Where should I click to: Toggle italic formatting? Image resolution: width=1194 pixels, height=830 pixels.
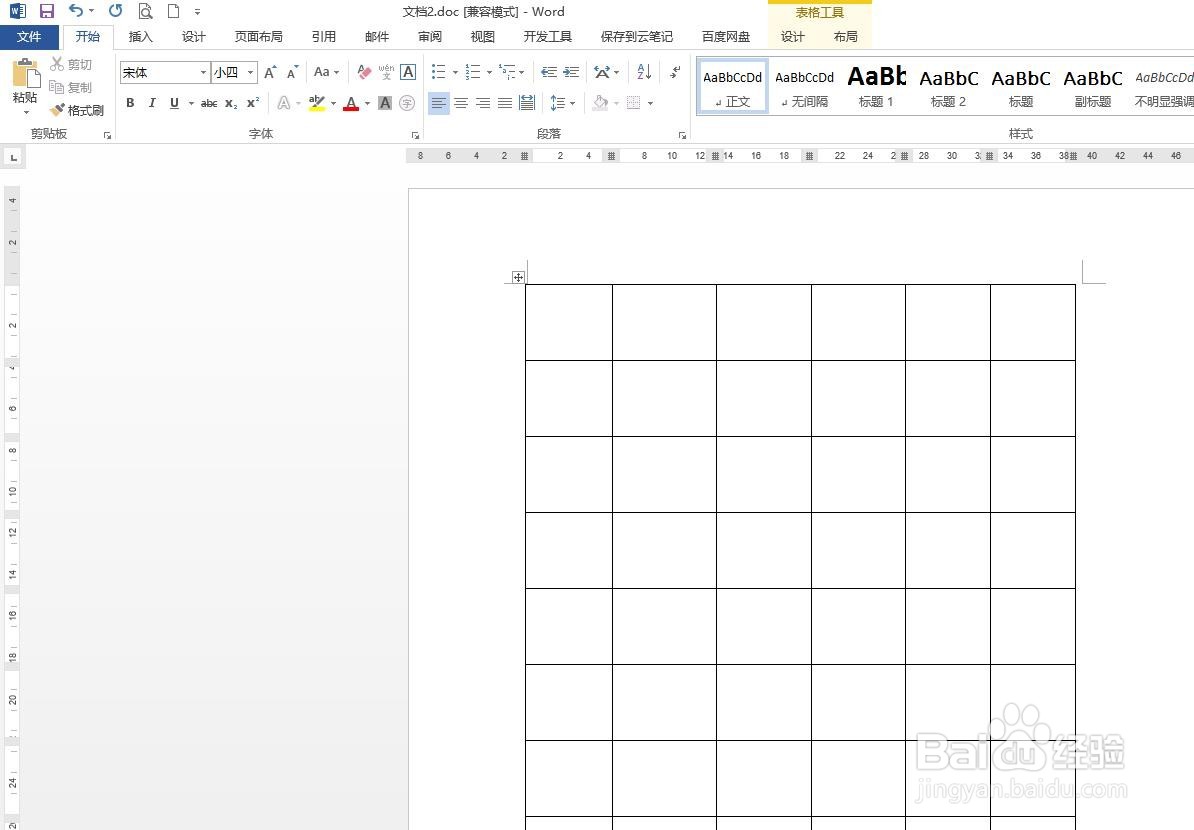click(152, 103)
